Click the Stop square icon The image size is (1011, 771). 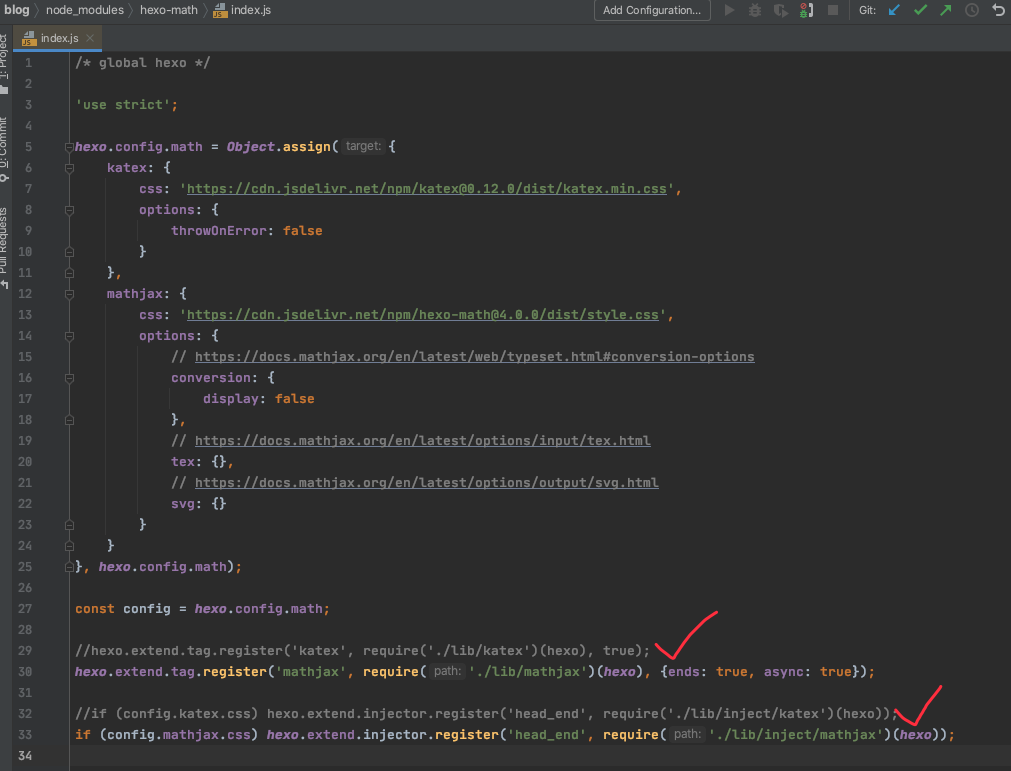[x=832, y=10]
